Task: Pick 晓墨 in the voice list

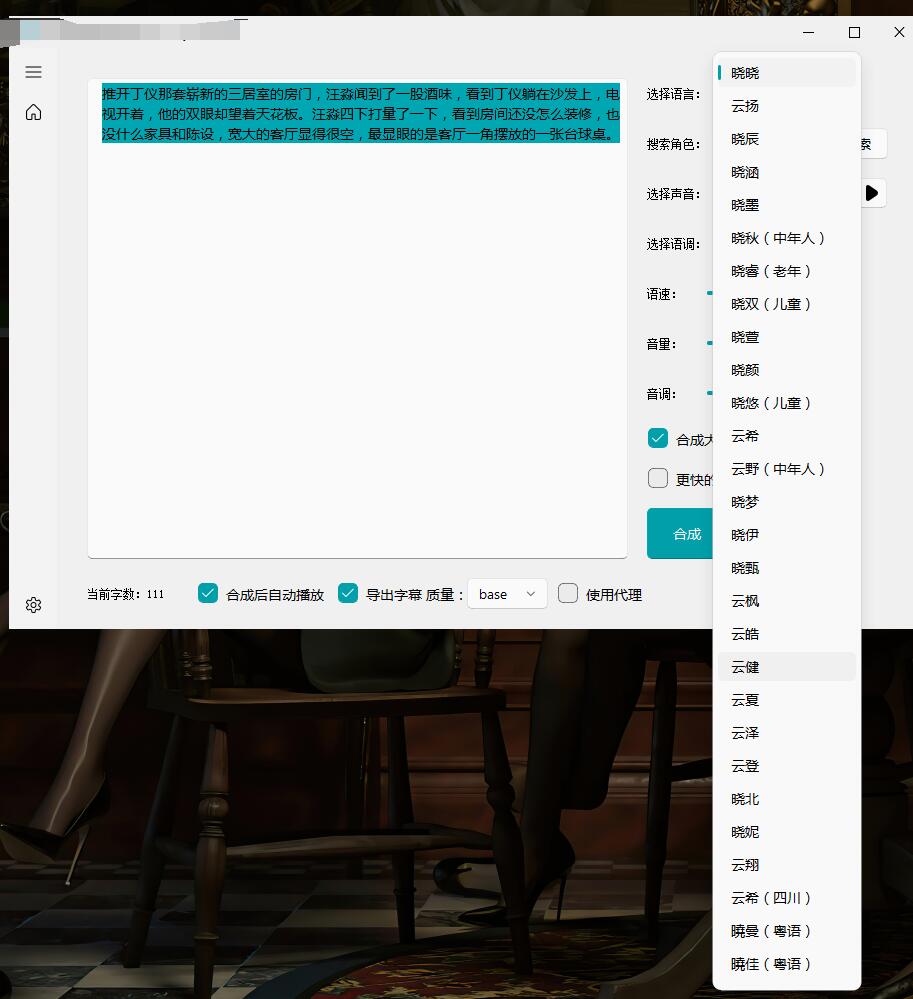Action: (x=787, y=205)
